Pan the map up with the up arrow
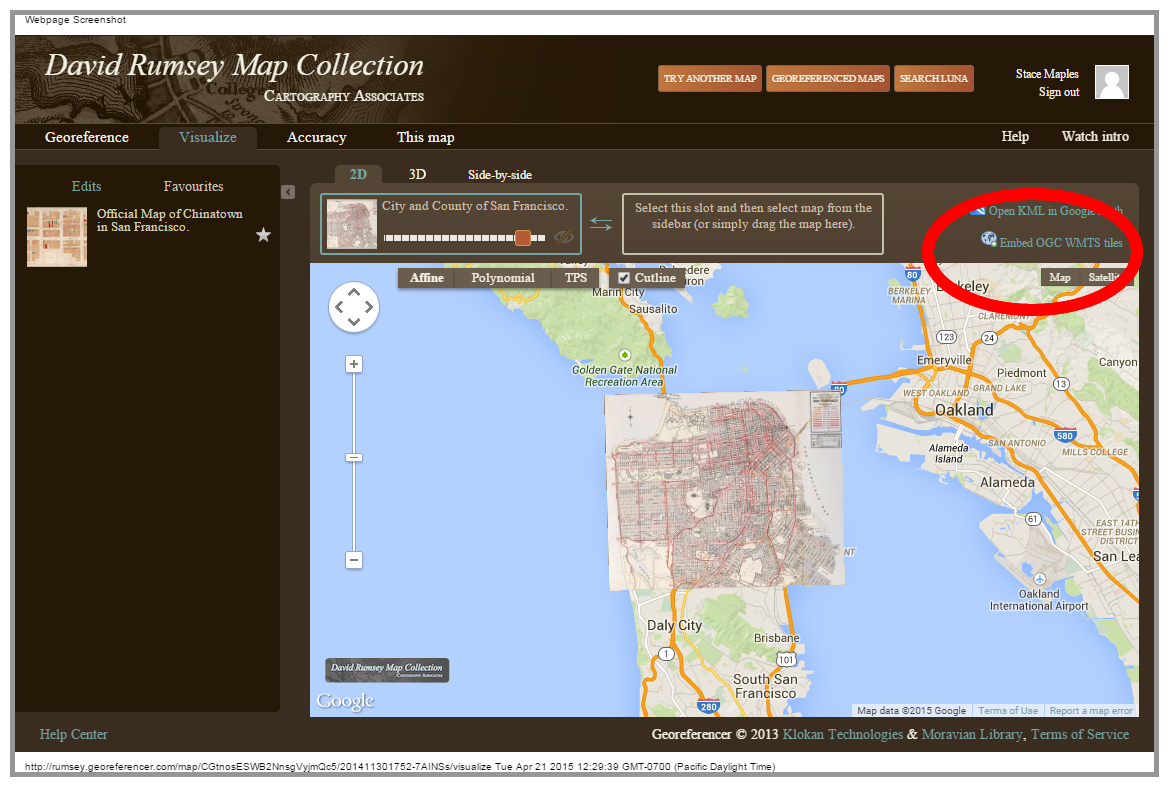 point(354,292)
